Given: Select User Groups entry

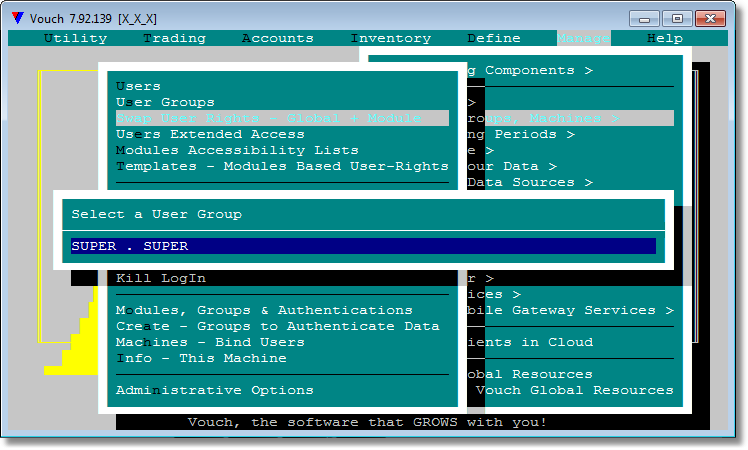Looking at the screenshot, I should [165, 102].
